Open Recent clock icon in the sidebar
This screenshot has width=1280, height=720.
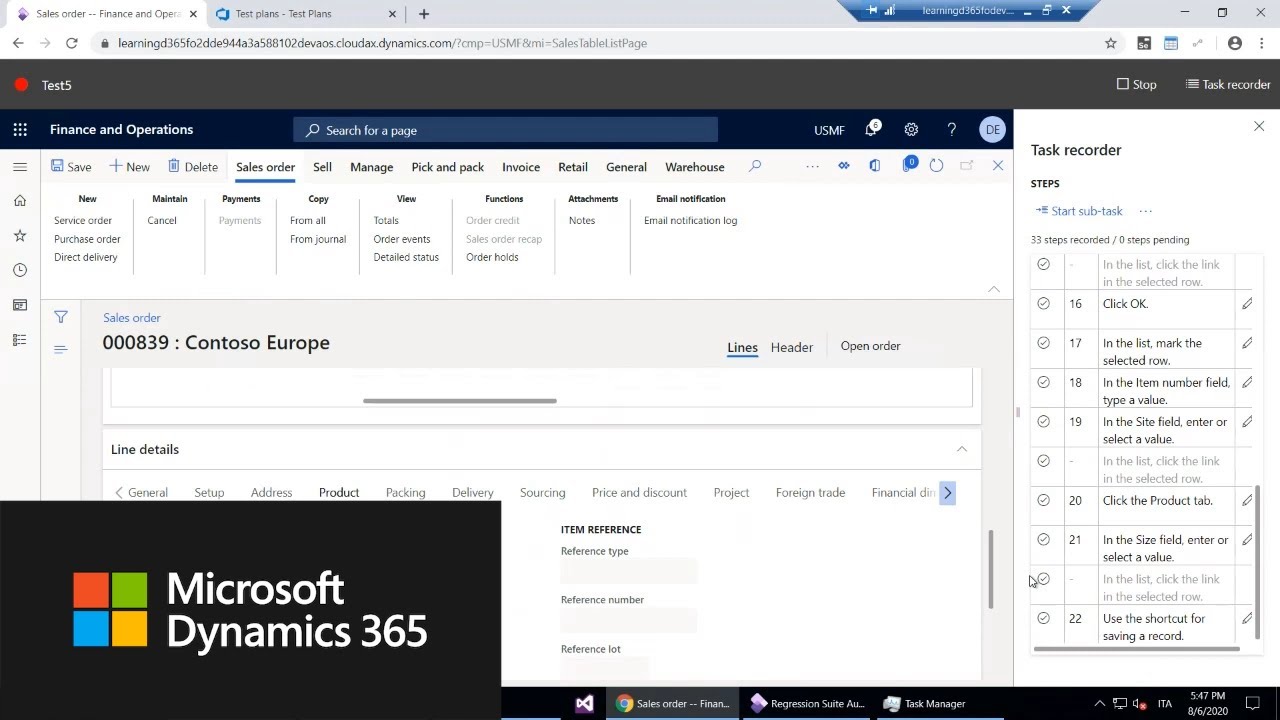pos(20,271)
